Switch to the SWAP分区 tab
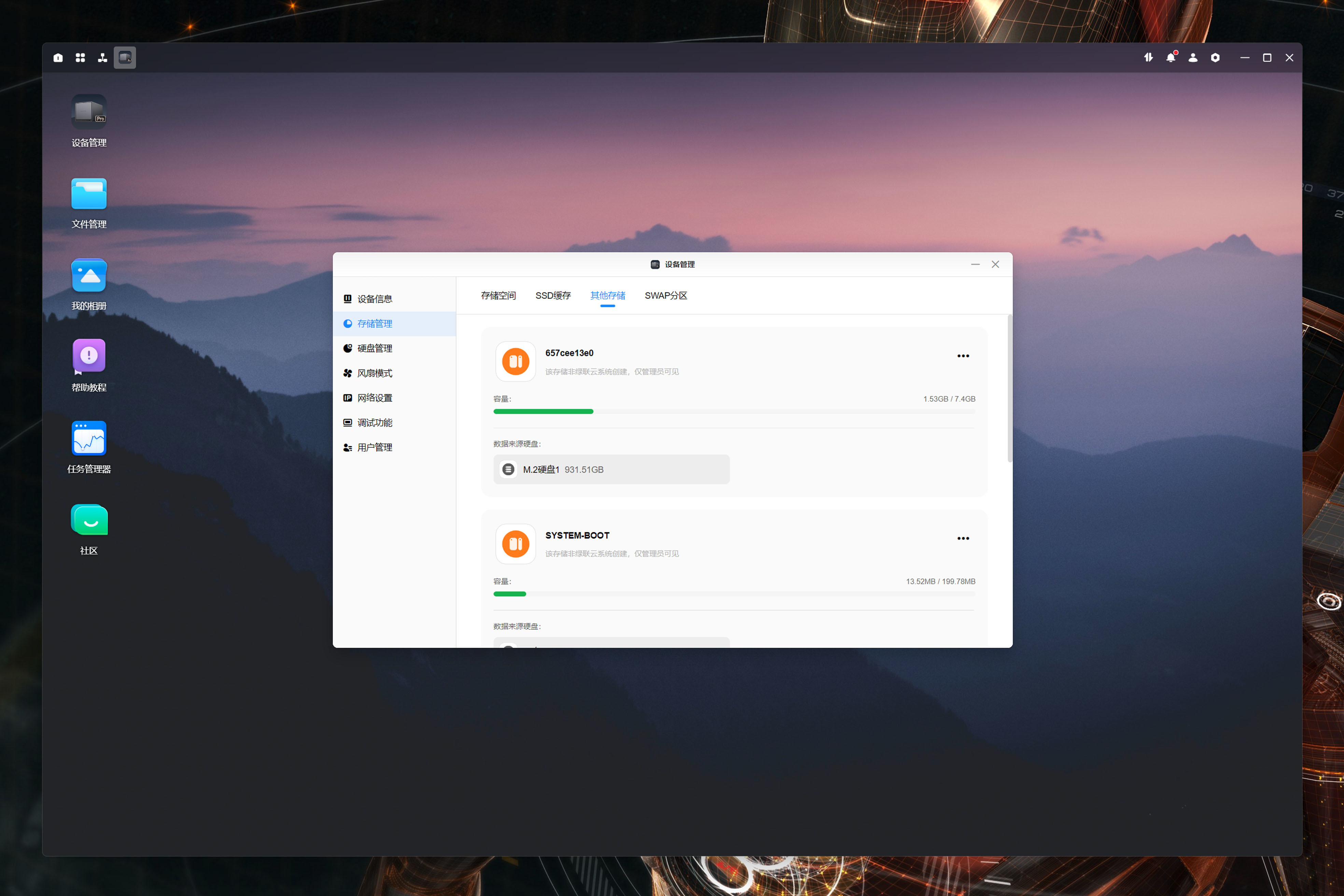Screen dimensions: 1344x896 click(665, 295)
